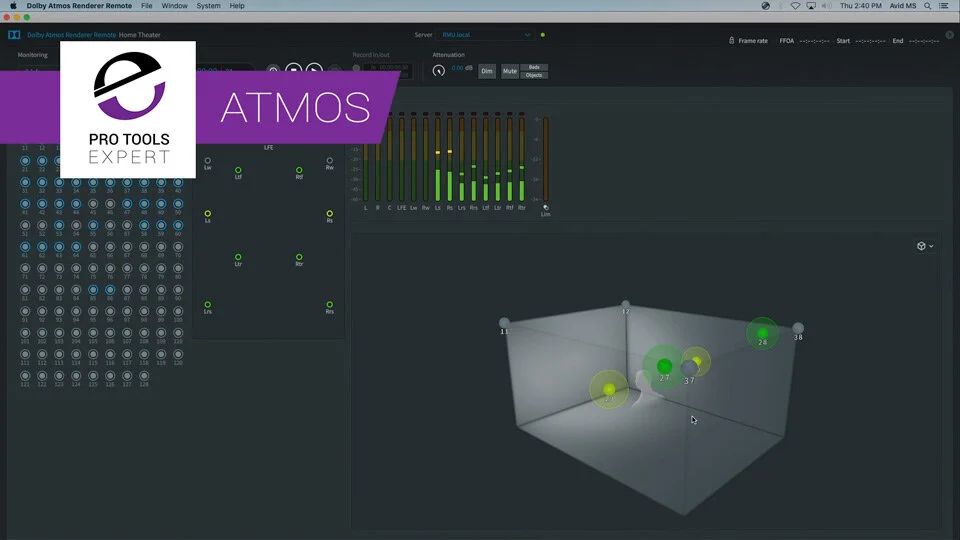Screen dimensions: 960x540
Task: Toggle object 128 in the object grid
Action: (144, 376)
